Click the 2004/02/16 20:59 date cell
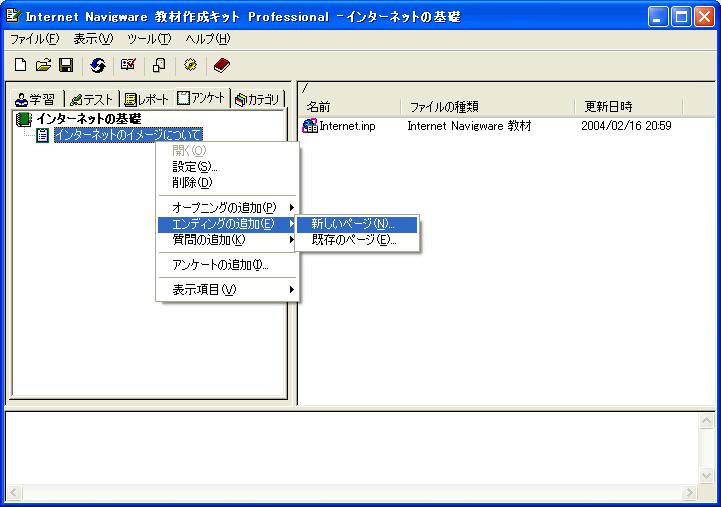Screen dimensions: 721x507 626,126
